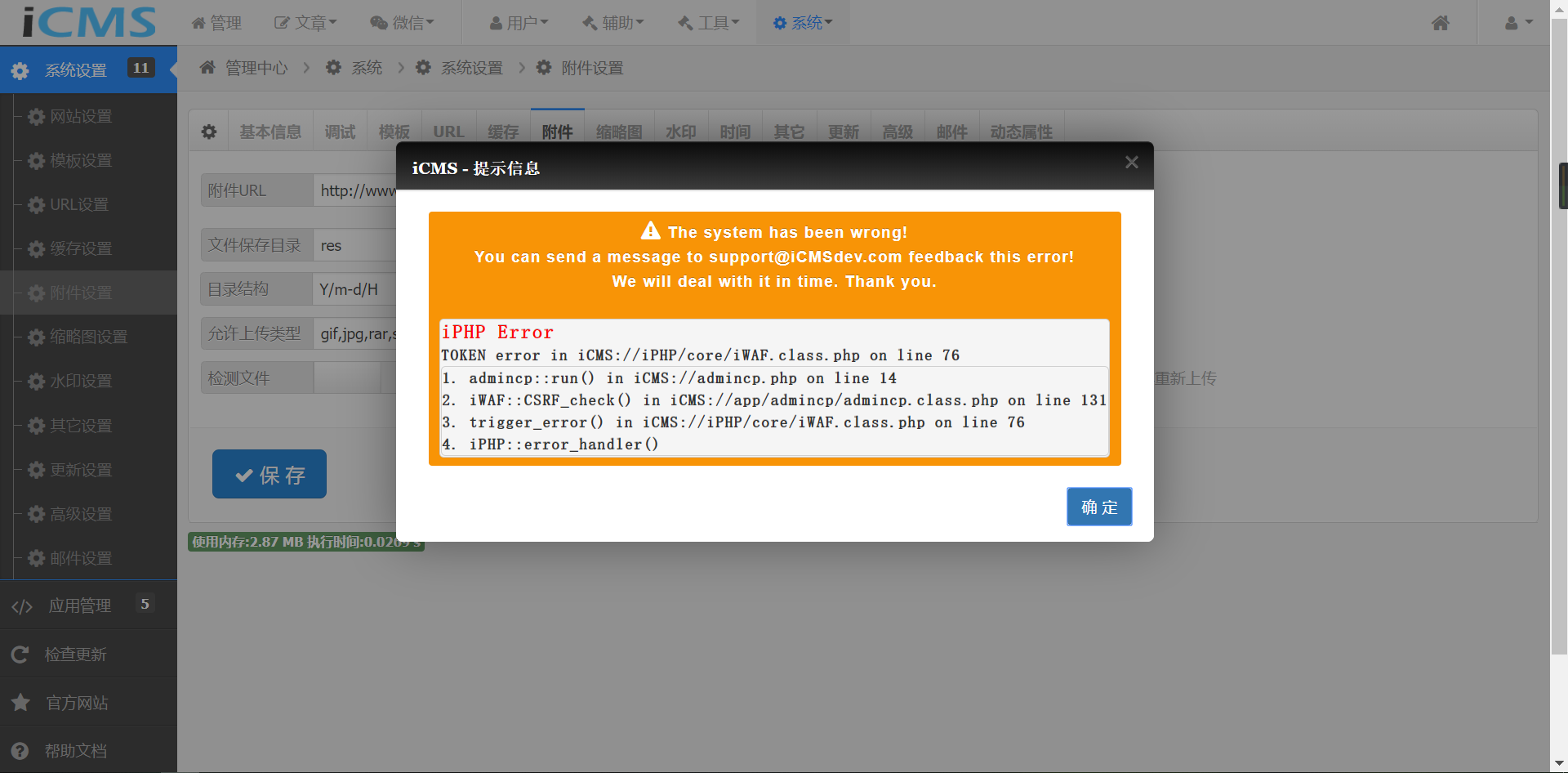This screenshot has height=773, width=1568.
Task: Switch to the 邮件 tab
Action: pos(951,132)
